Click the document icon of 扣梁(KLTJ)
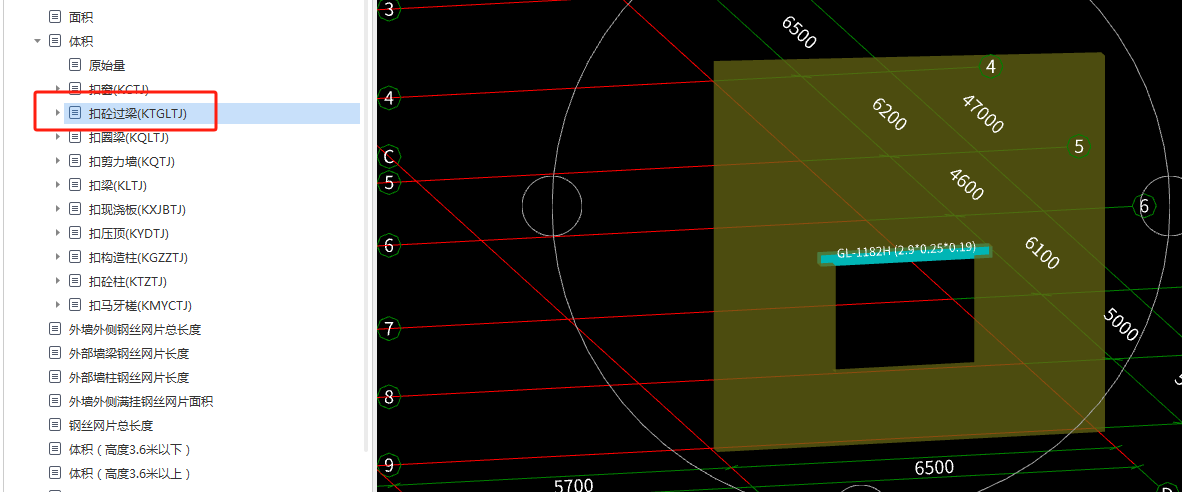This screenshot has width=1182, height=492. coord(74,185)
